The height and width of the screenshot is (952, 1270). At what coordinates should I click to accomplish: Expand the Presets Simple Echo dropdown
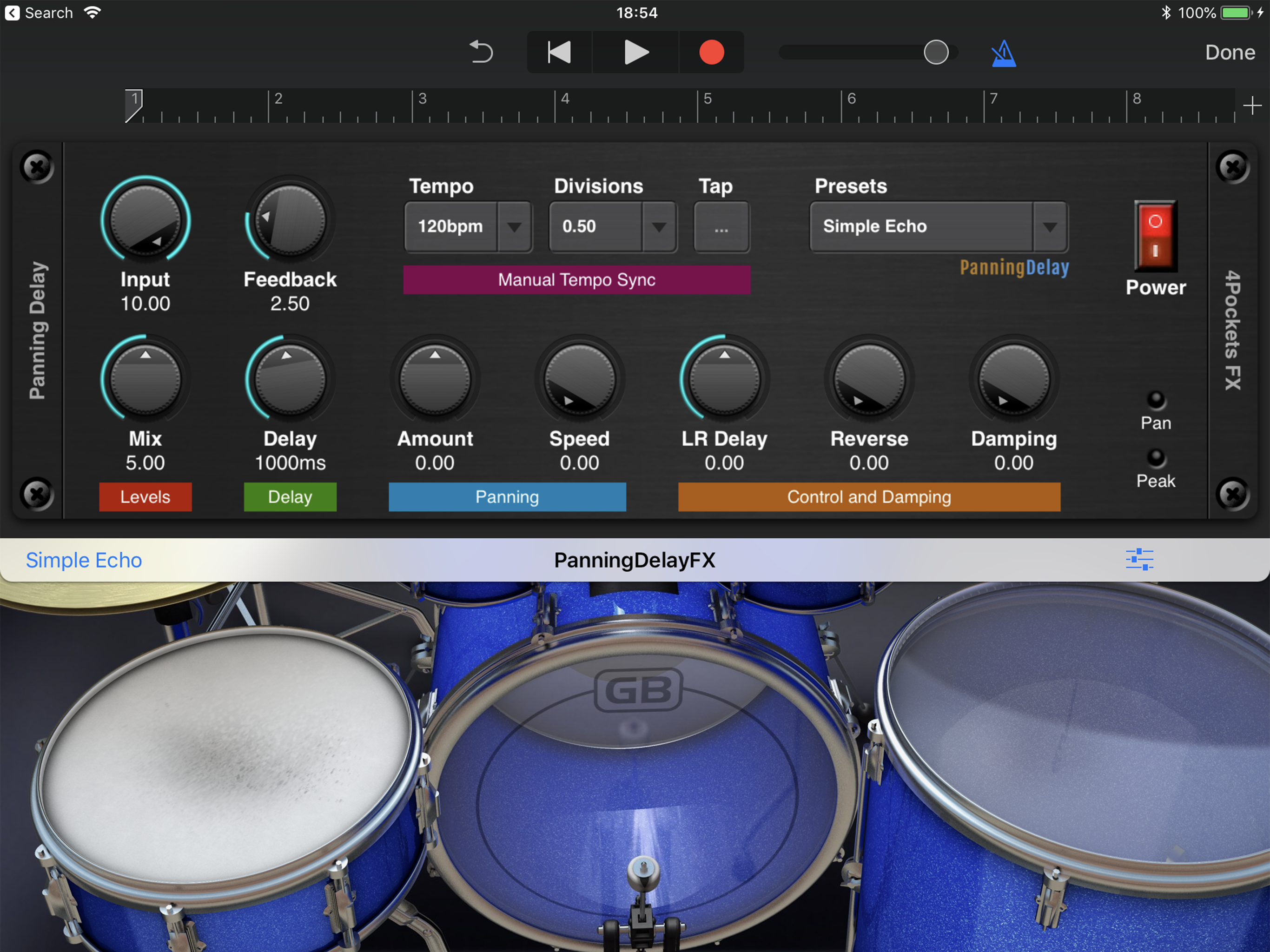click(x=1050, y=227)
